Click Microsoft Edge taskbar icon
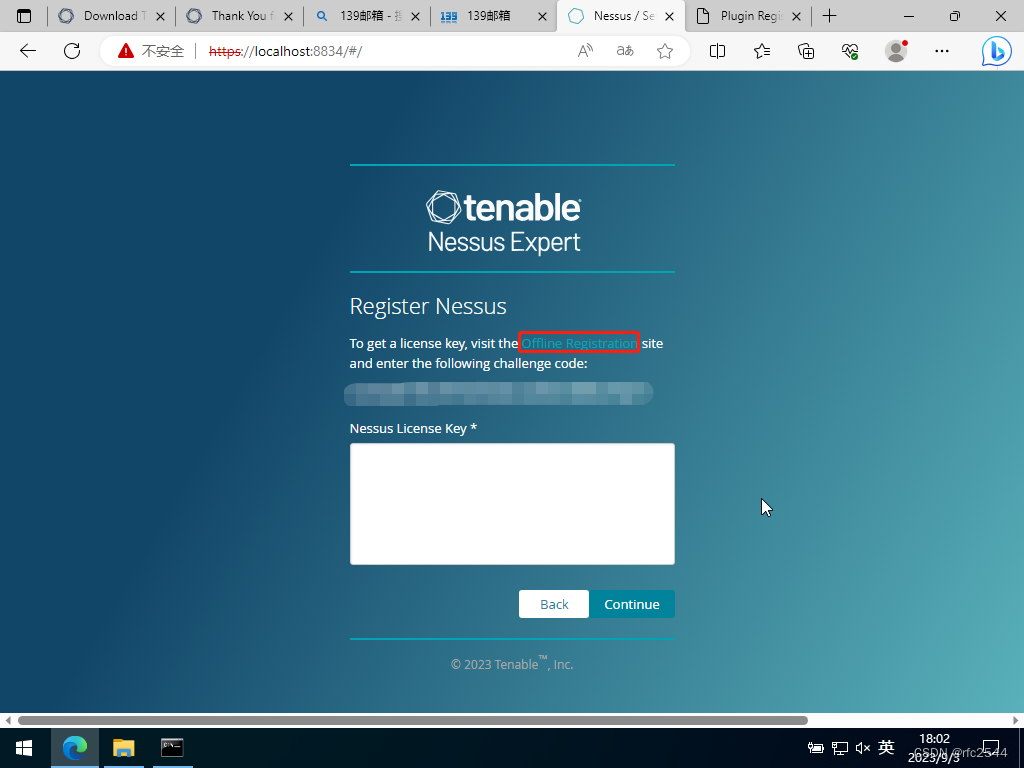Viewport: 1024px width, 768px height. [74, 748]
